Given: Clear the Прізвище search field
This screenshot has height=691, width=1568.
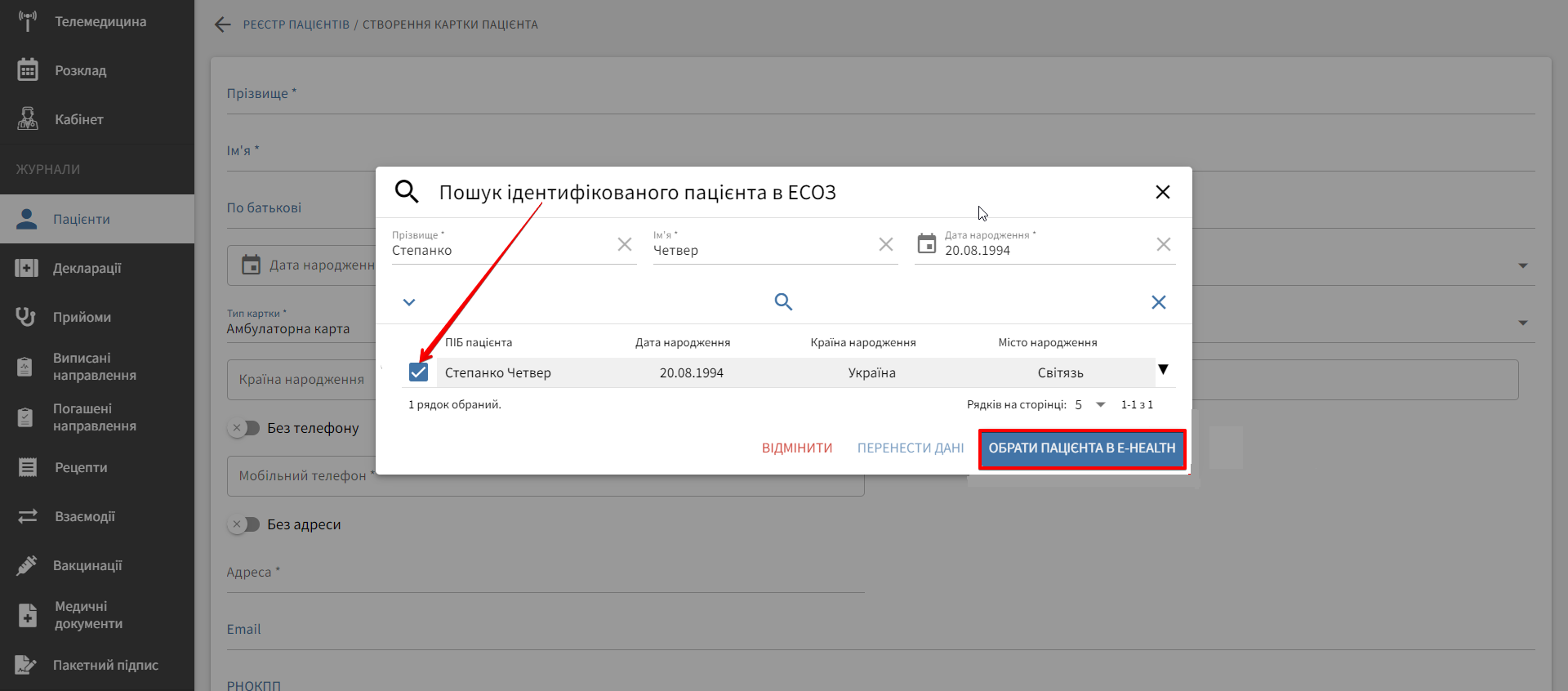Looking at the screenshot, I should pyautogui.click(x=625, y=244).
